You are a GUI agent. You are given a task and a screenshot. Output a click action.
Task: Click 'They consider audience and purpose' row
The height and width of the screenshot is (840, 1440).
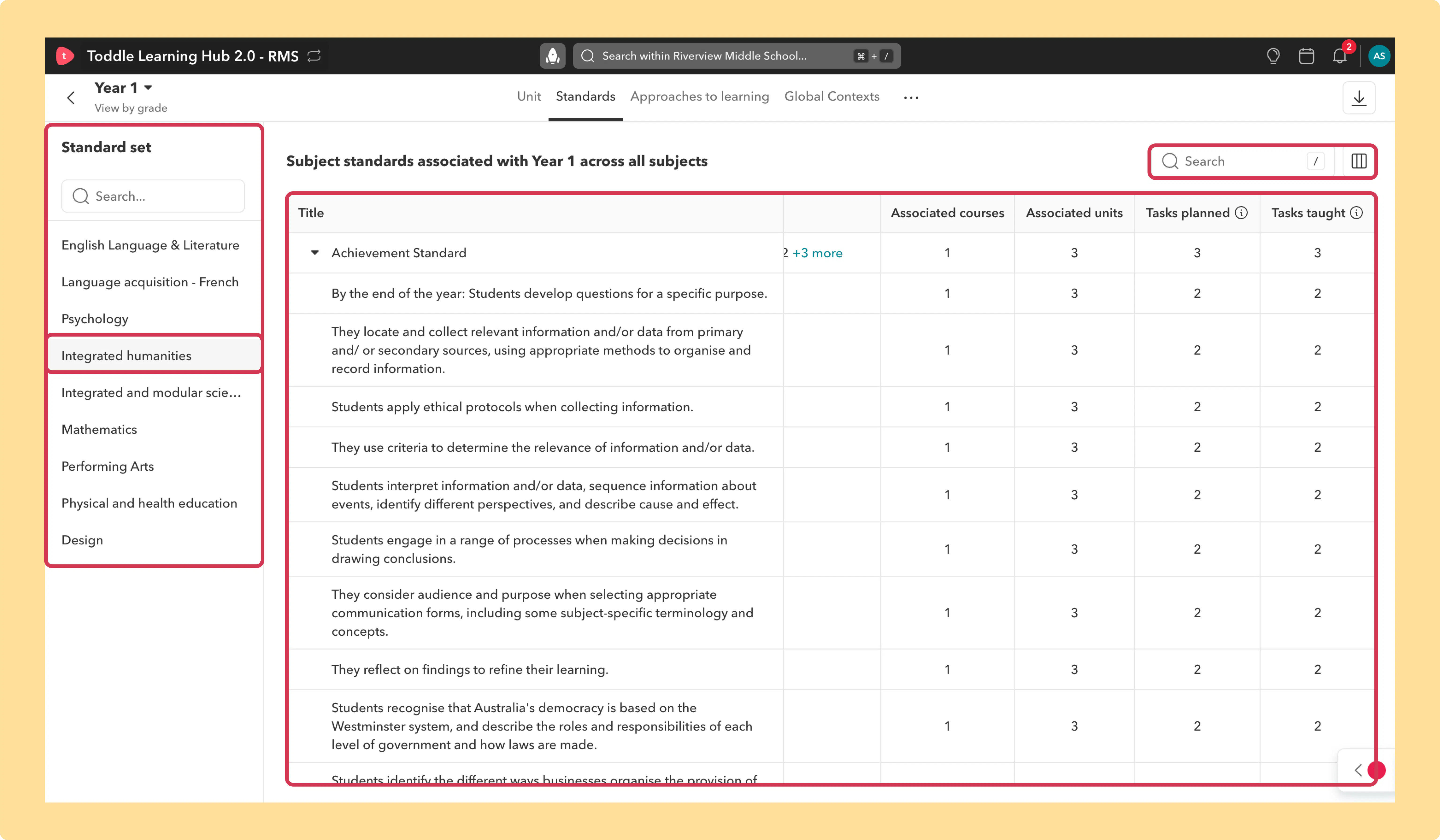pos(831,613)
